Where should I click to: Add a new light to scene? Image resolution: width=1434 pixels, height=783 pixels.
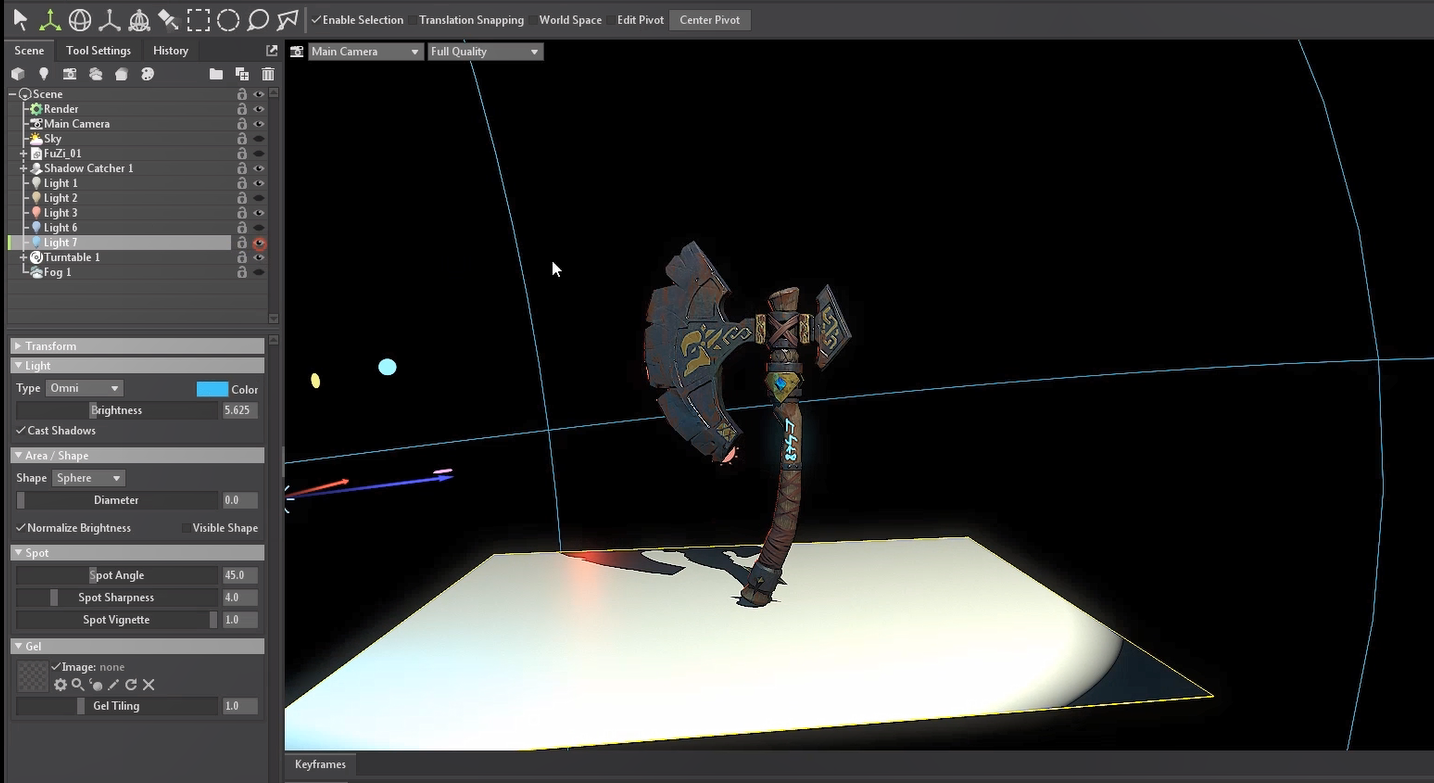(x=43, y=74)
